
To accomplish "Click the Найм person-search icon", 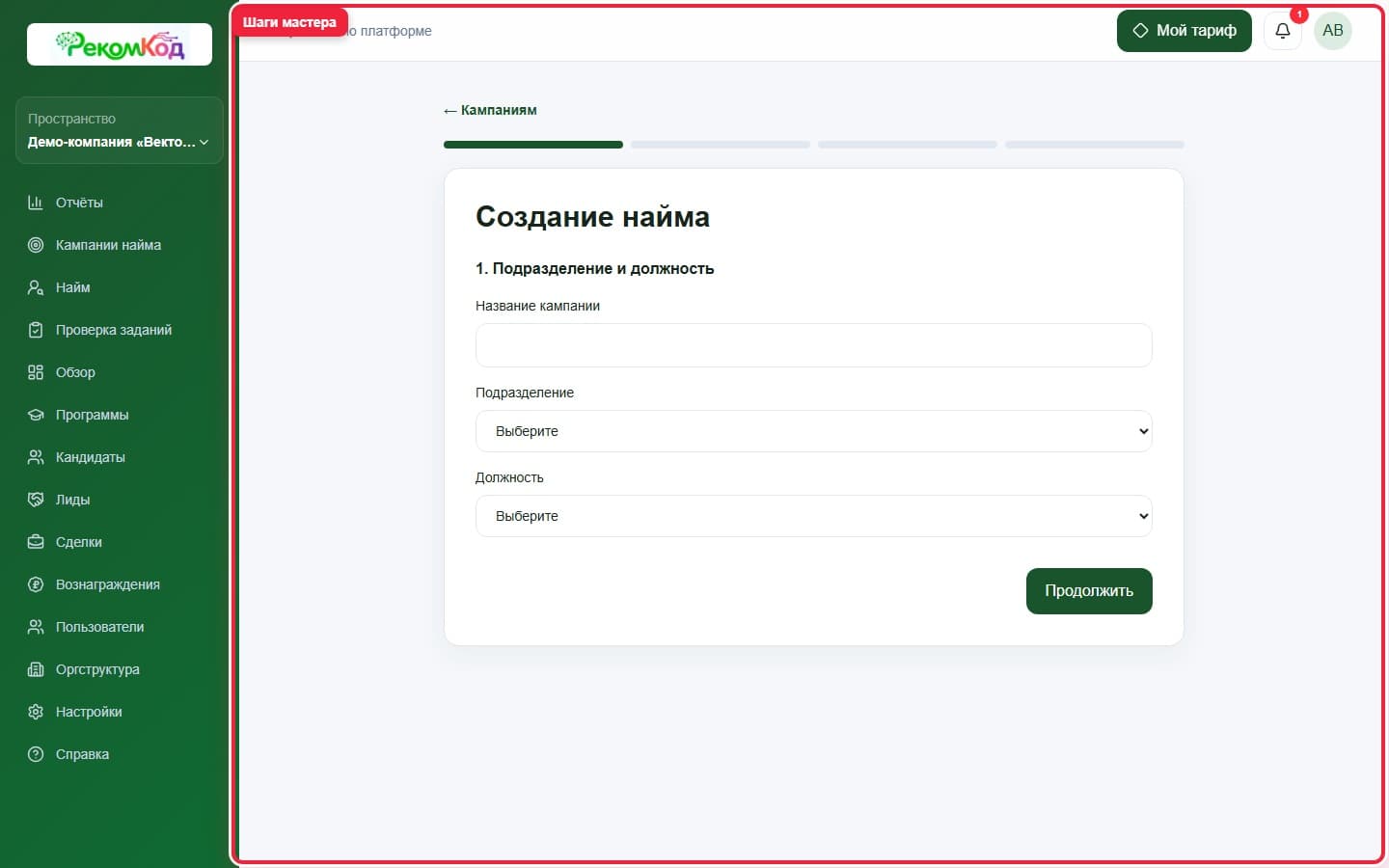I will [x=36, y=287].
